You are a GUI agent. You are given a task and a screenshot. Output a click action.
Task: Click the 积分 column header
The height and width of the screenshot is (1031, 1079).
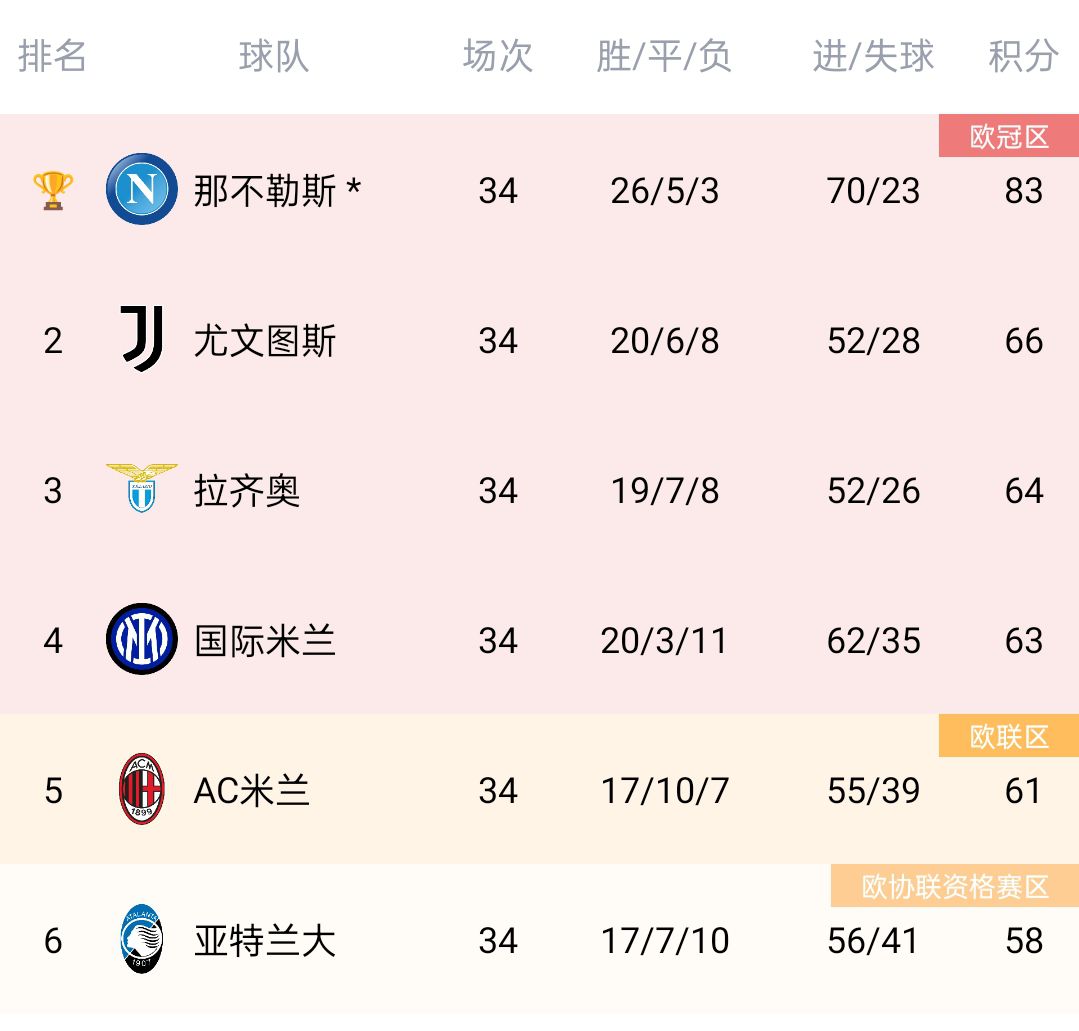(x=1023, y=56)
